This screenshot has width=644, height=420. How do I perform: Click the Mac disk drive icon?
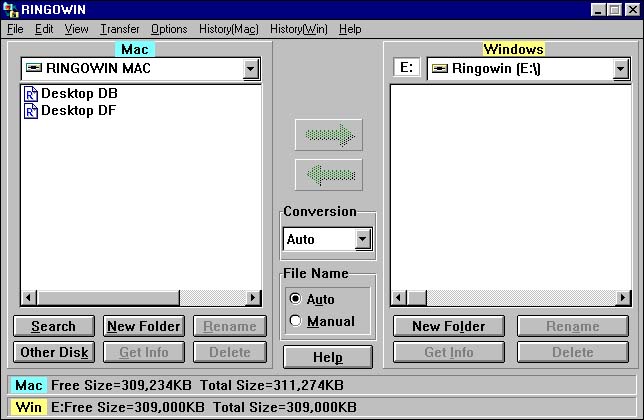pos(33,69)
